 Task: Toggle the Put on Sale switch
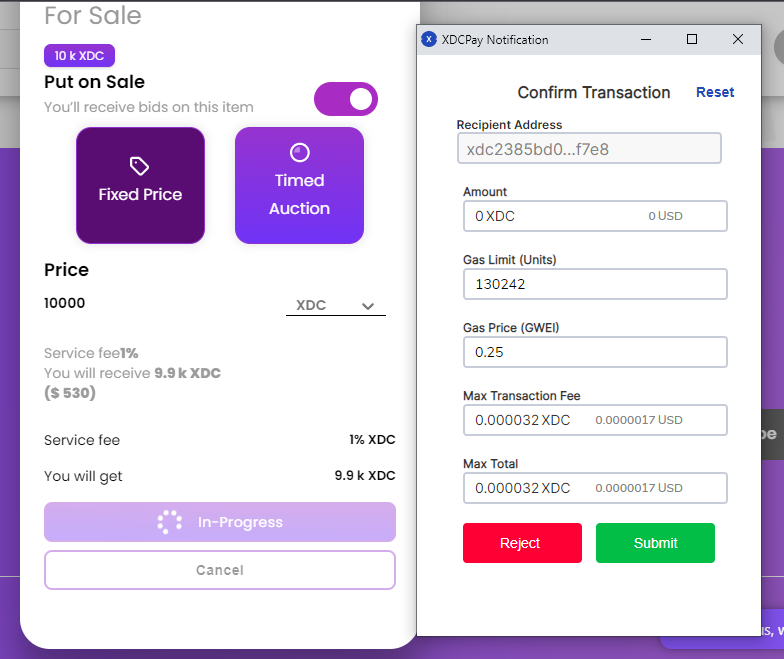tap(346, 99)
